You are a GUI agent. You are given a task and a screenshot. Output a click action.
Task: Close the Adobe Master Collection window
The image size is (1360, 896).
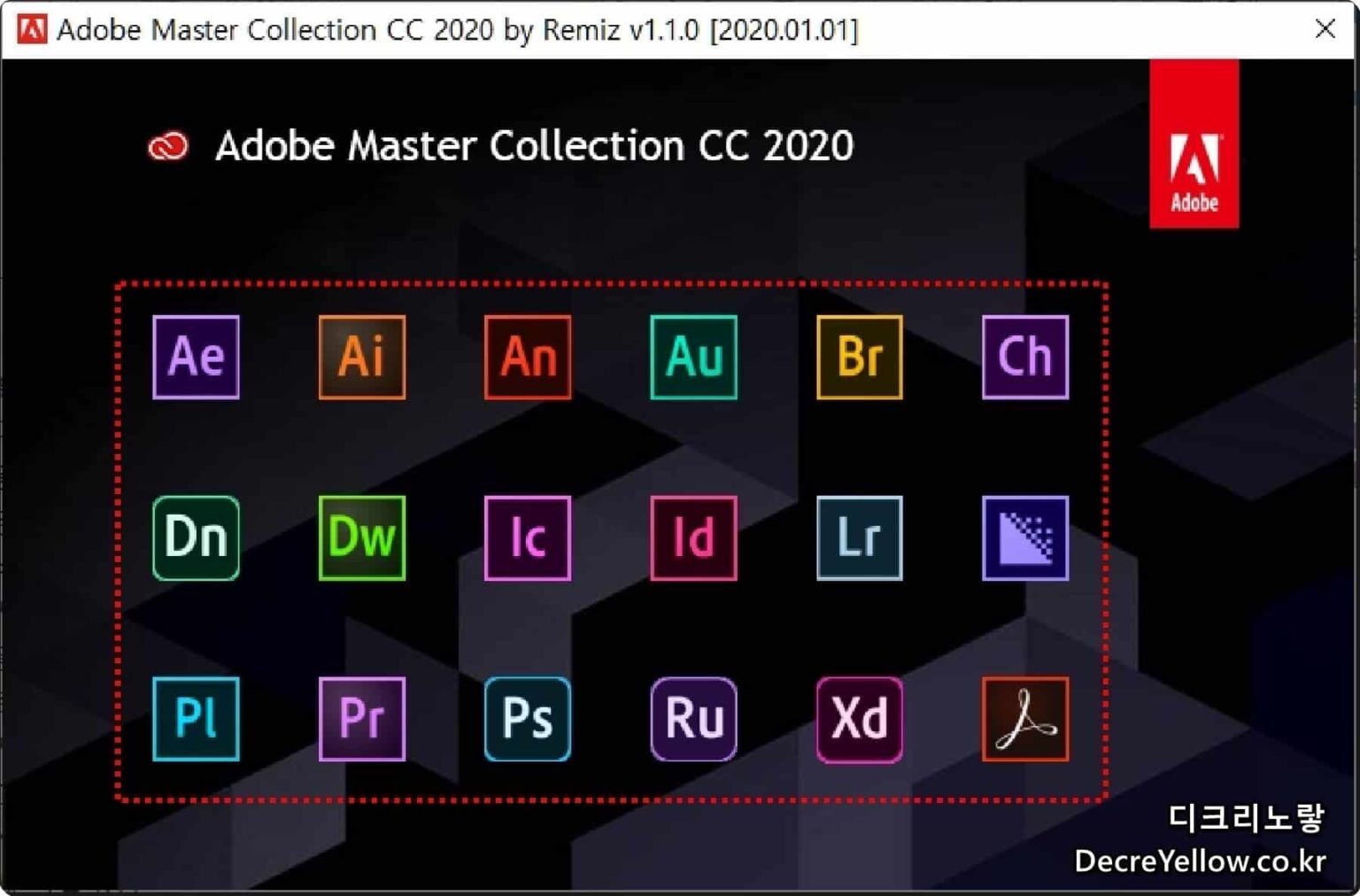pyautogui.click(x=1325, y=29)
